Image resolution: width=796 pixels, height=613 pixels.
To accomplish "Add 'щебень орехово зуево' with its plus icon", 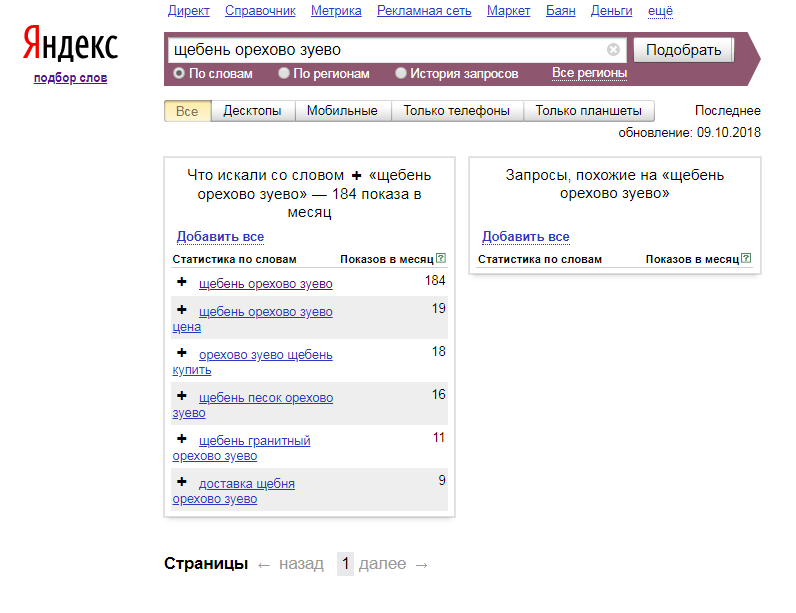I will (x=182, y=282).
